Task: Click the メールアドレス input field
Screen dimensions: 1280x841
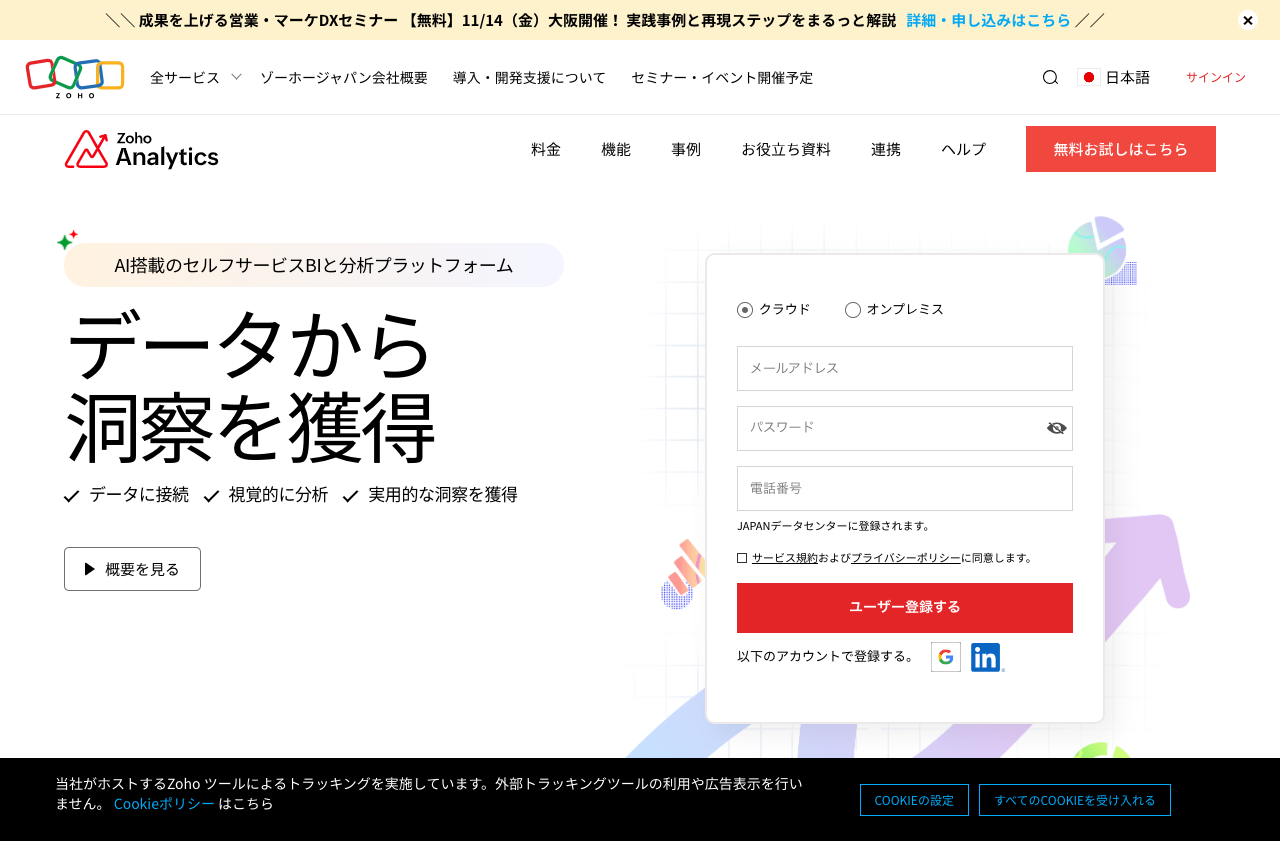Action: (904, 368)
